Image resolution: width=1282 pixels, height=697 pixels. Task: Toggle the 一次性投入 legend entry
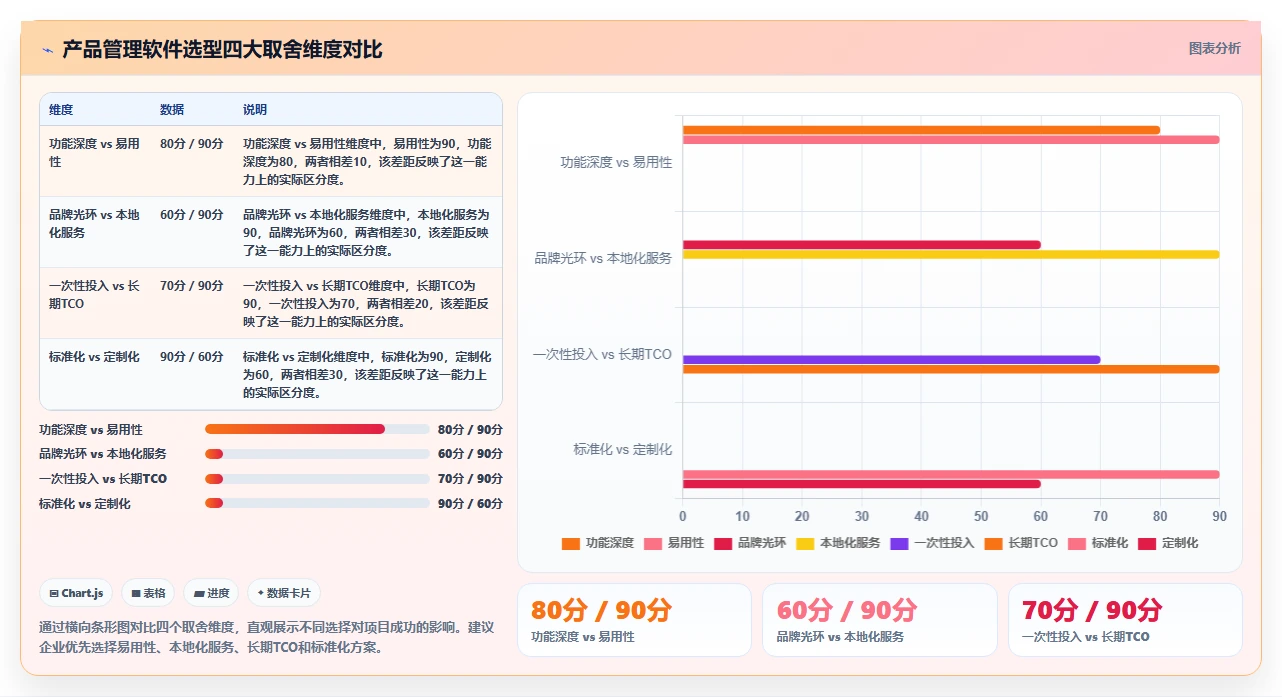pos(932,543)
